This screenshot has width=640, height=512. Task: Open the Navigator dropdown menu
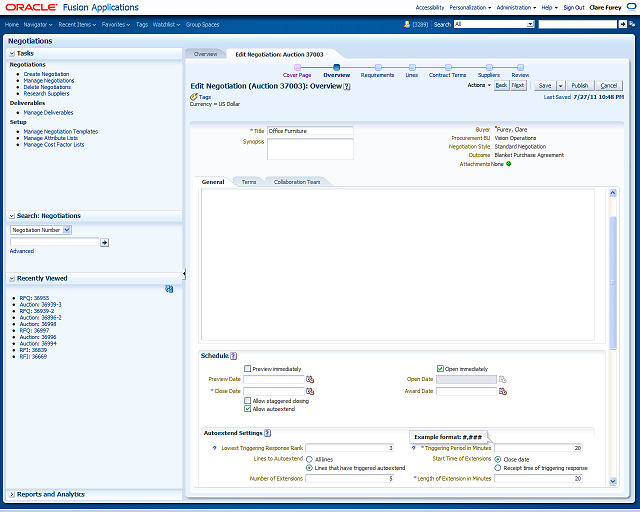click(38, 24)
